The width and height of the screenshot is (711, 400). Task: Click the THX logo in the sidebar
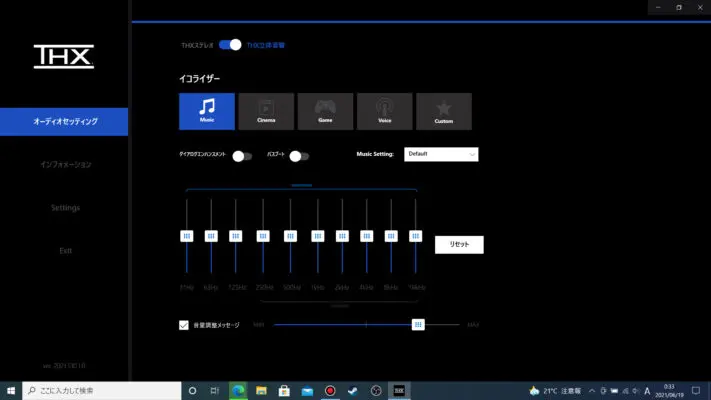[64, 57]
